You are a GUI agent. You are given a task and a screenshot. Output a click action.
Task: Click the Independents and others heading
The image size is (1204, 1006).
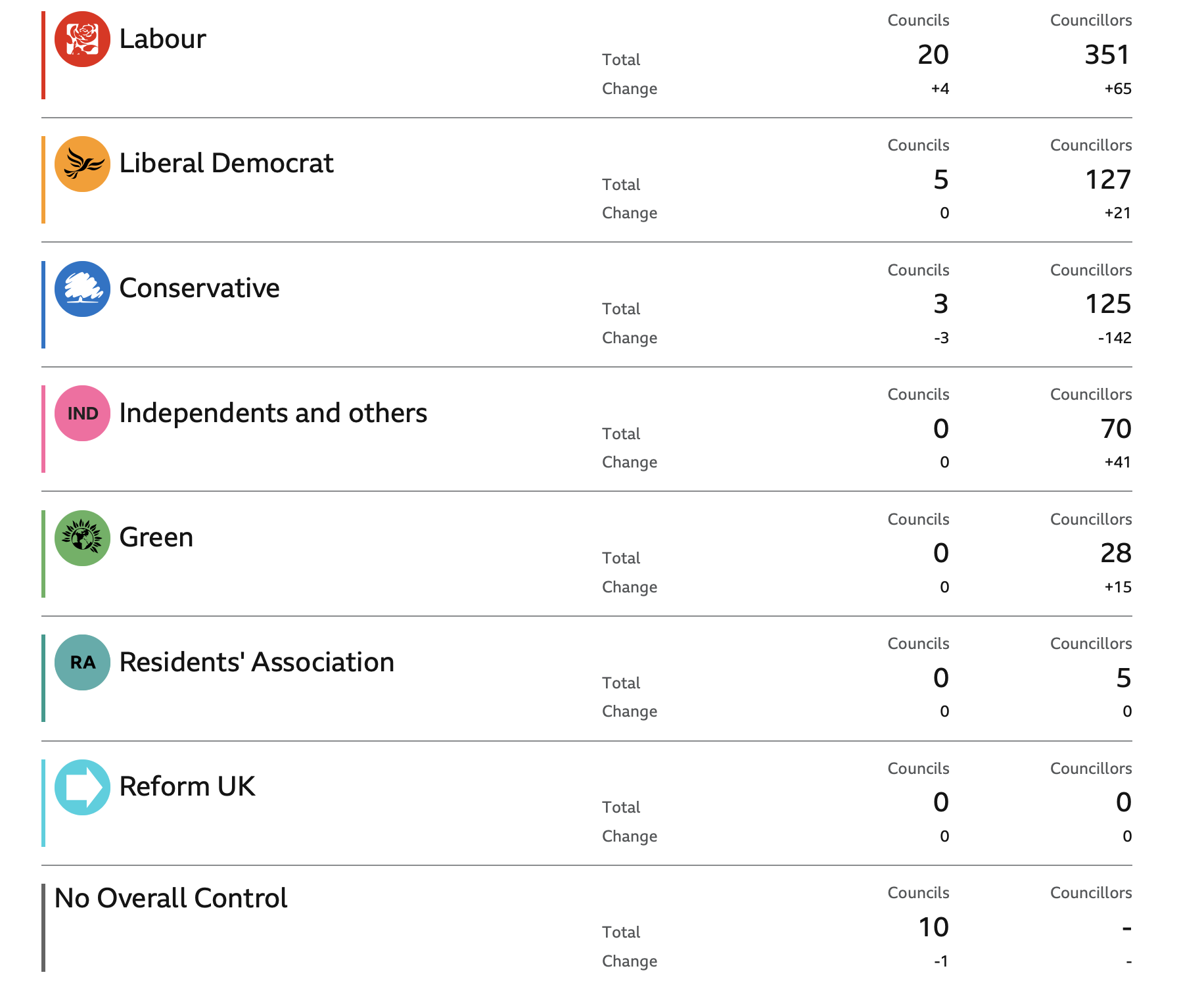tap(273, 414)
